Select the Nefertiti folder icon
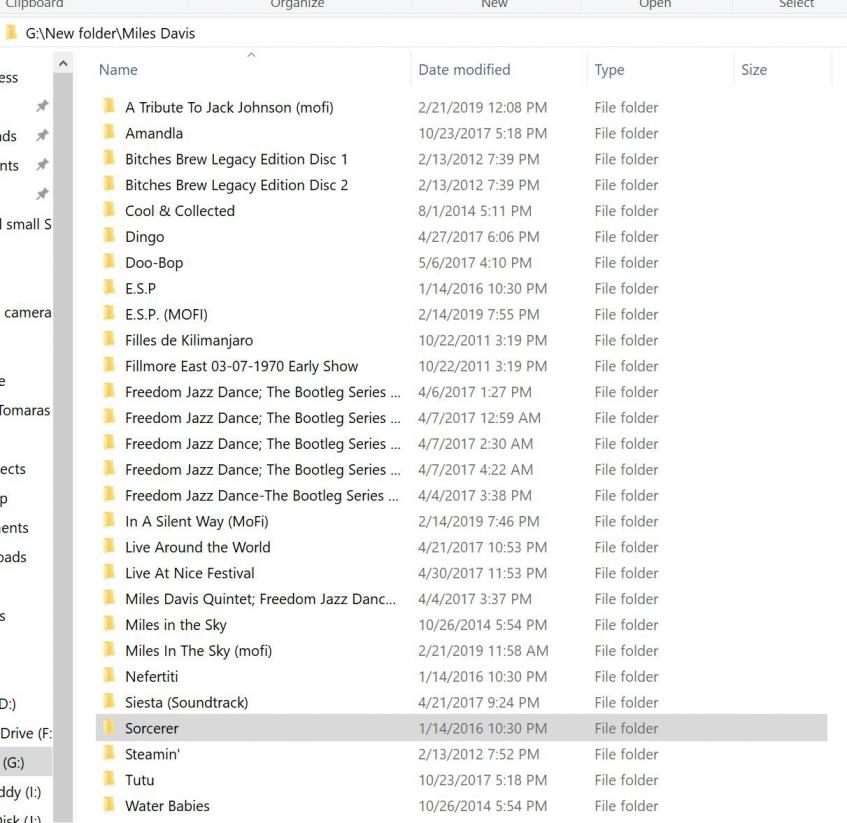This screenshot has height=823, width=847. (109, 677)
